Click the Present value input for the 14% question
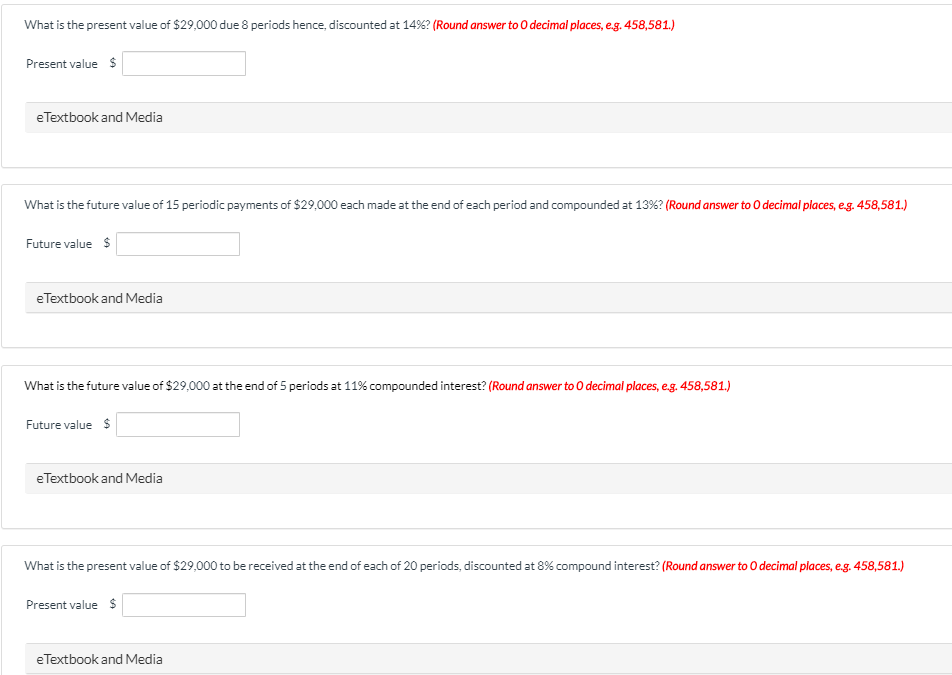Image resolution: width=952 pixels, height=675 pixels. click(184, 64)
